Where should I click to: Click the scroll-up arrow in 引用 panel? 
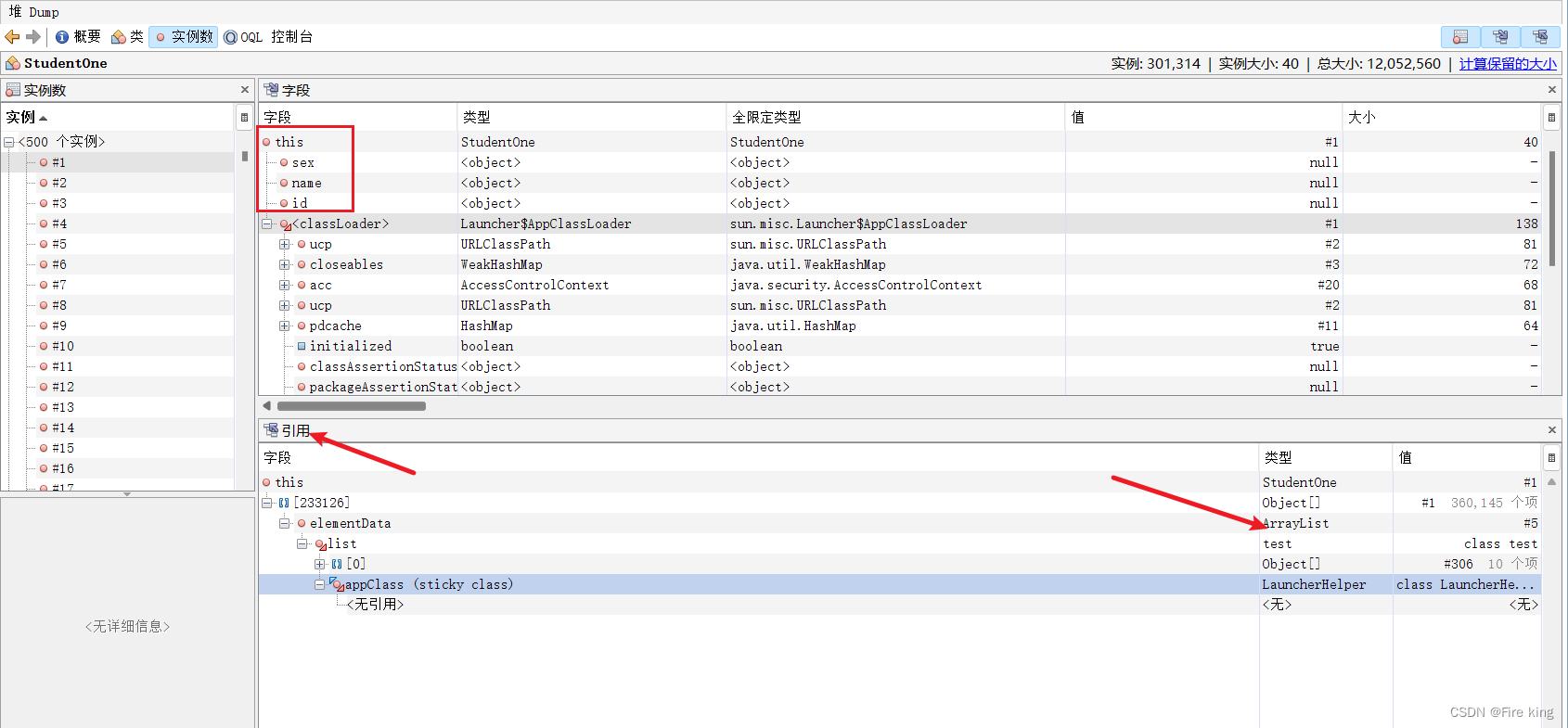(x=1551, y=482)
